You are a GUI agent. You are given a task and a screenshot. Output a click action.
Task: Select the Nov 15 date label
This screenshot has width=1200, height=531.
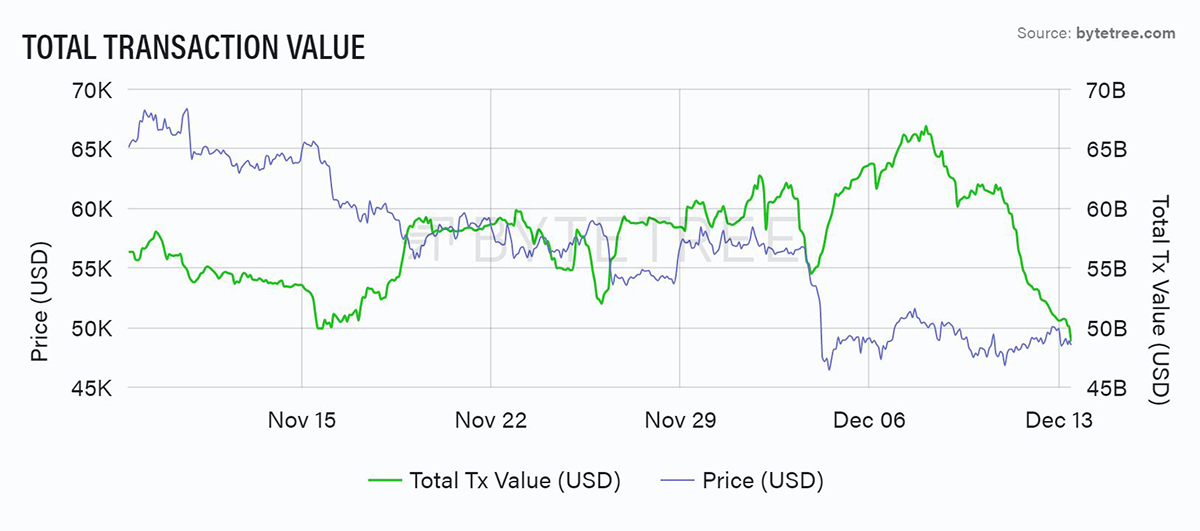[301, 420]
